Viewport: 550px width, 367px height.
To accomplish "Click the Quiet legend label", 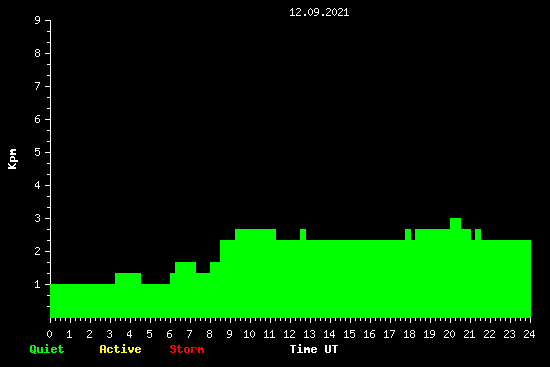I will (47, 349).
